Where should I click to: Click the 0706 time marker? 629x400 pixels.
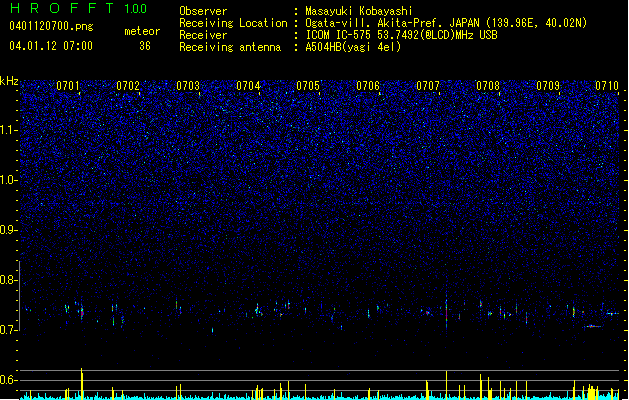point(368,85)
